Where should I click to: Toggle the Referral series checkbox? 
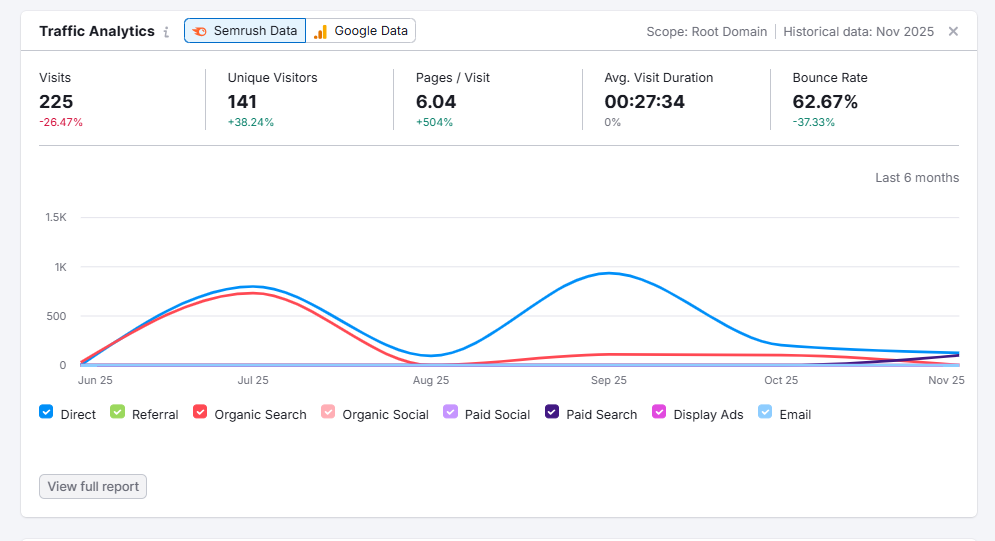[117, 412]
